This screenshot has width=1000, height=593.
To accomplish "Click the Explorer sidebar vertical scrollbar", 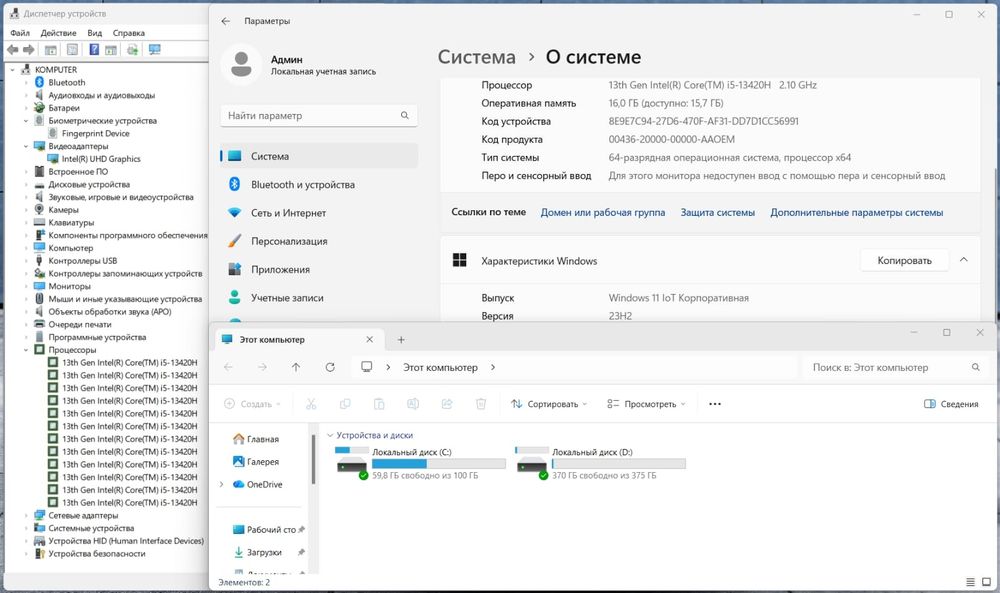I will [313, 459].
